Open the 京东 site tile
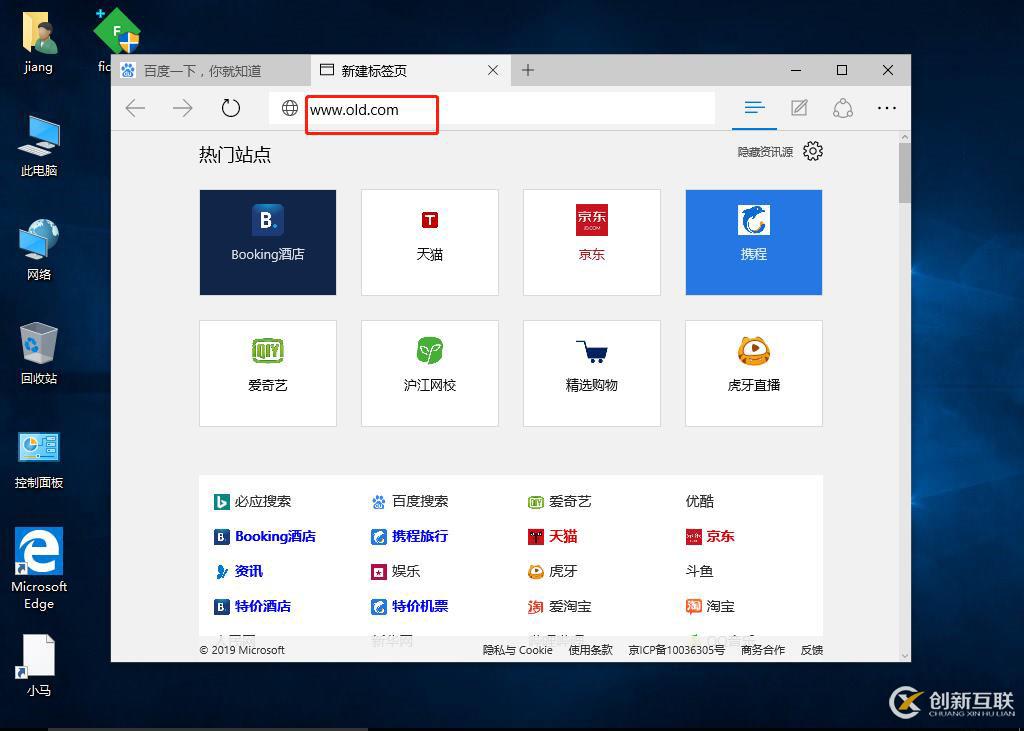 pos(591,242)
